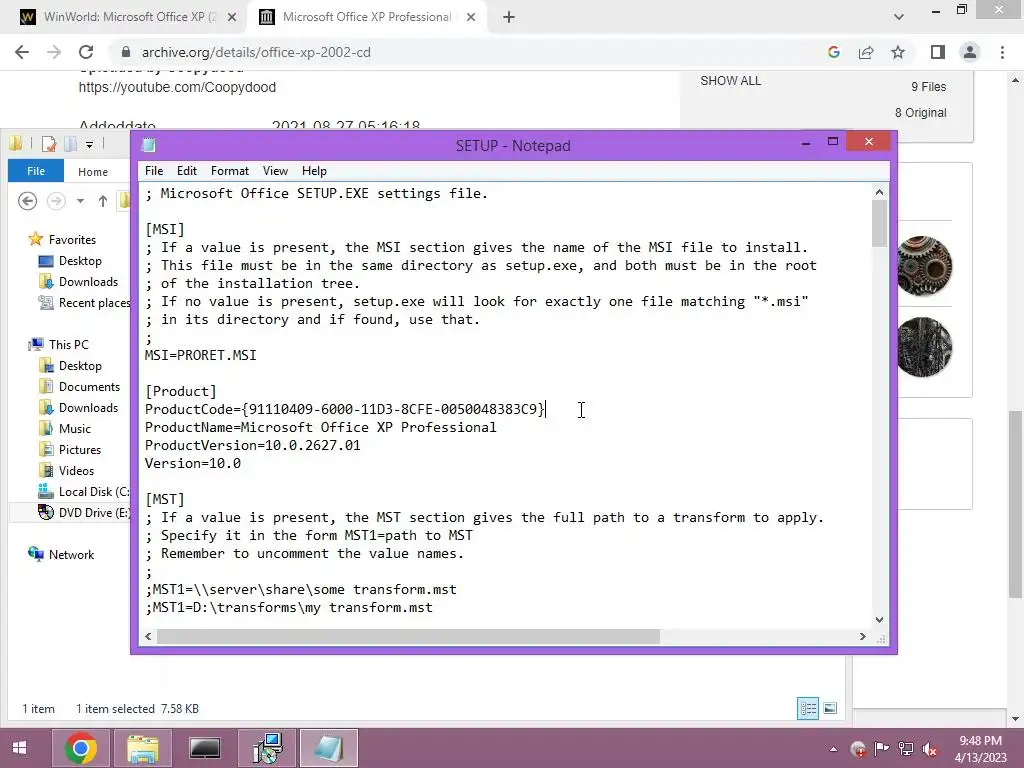Click the gears thumbnail on archive page
This screenshot has height=768, width=1024.
pos(923,266)
